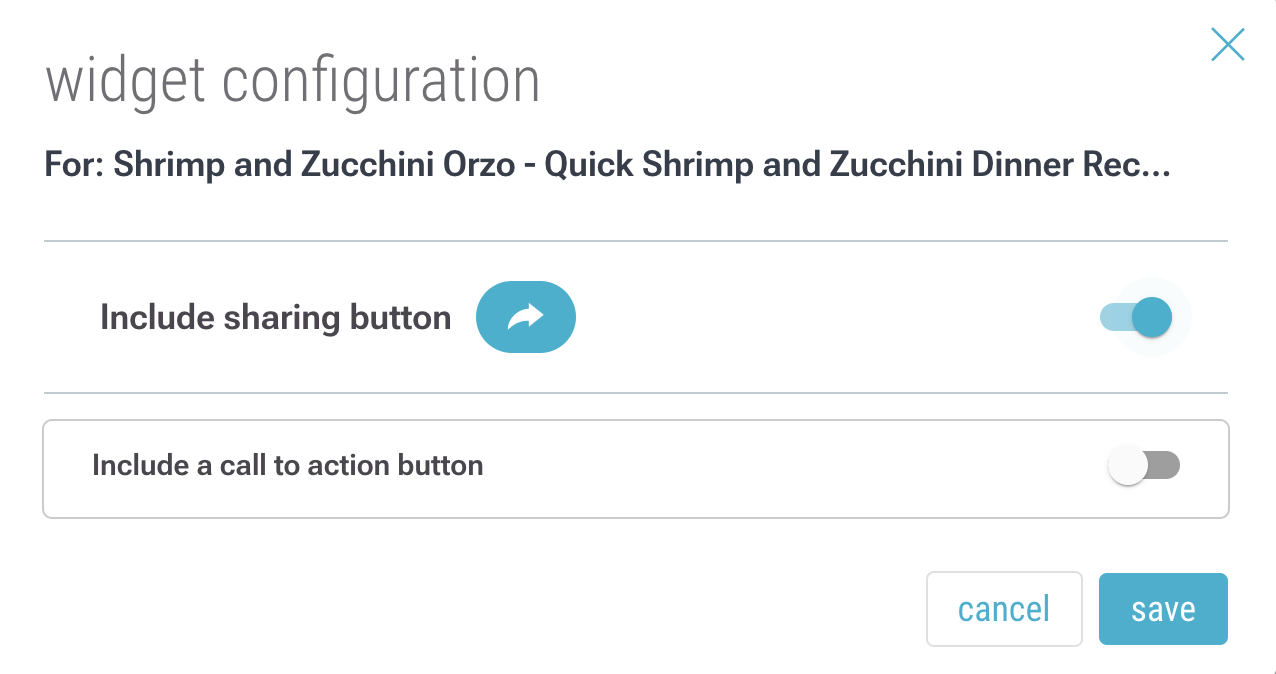Close the widget configuration dialog with X
Screen dimensions: 1276x674
coord(1227,45)
